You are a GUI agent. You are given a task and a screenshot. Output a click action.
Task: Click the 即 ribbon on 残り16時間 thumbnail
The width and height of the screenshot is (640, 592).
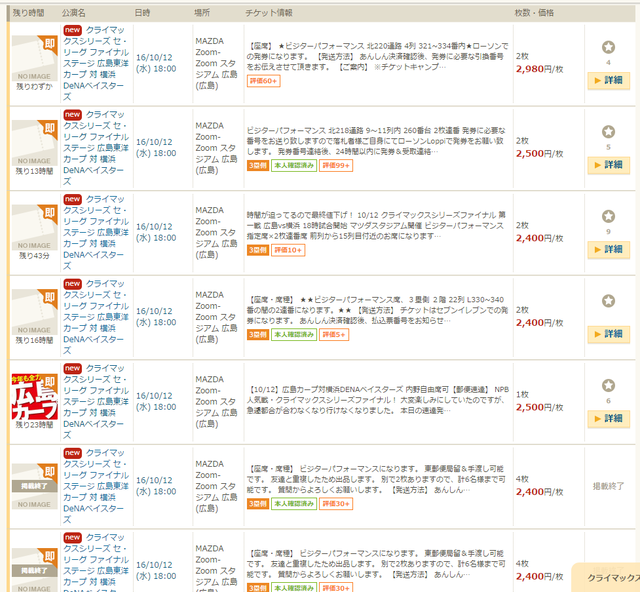pos(49,298)
